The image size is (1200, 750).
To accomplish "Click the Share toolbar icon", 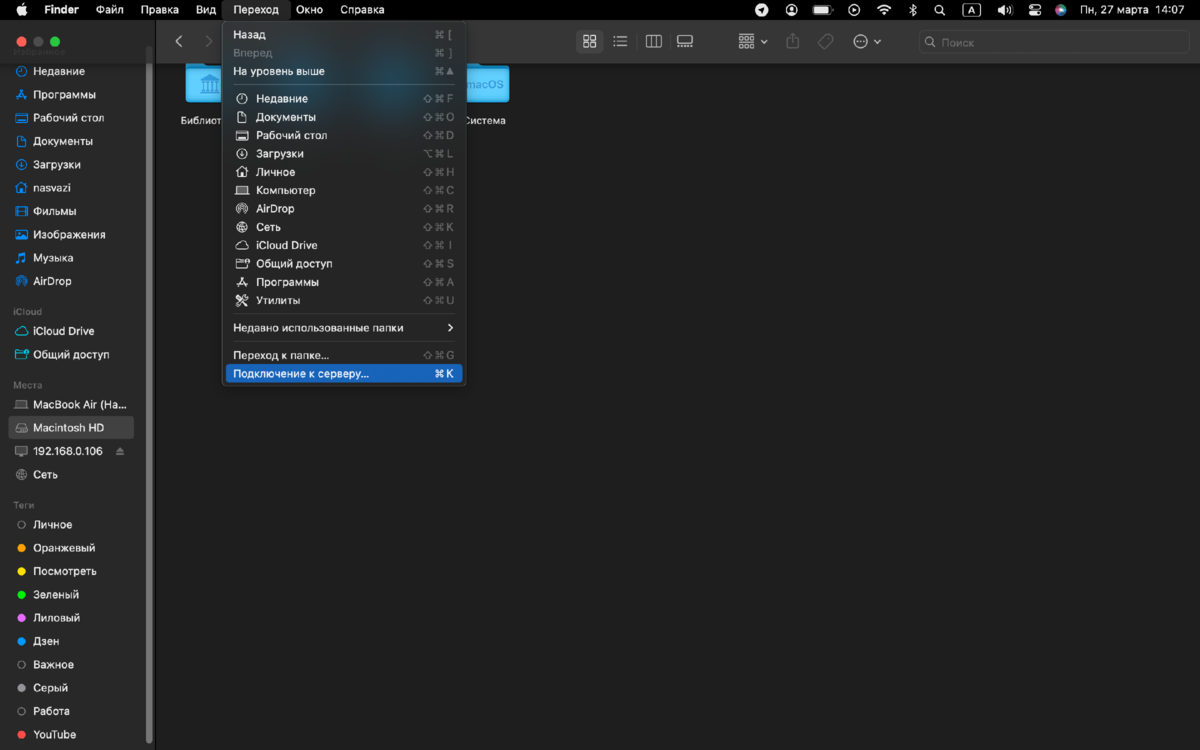I will pyautogui.click(x=793, y=42).
